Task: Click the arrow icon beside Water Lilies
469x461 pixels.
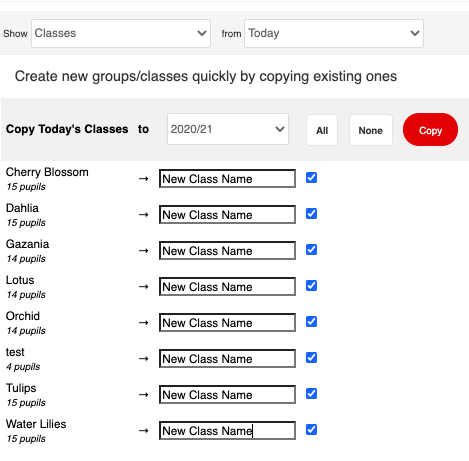Action: pos(144,431)
